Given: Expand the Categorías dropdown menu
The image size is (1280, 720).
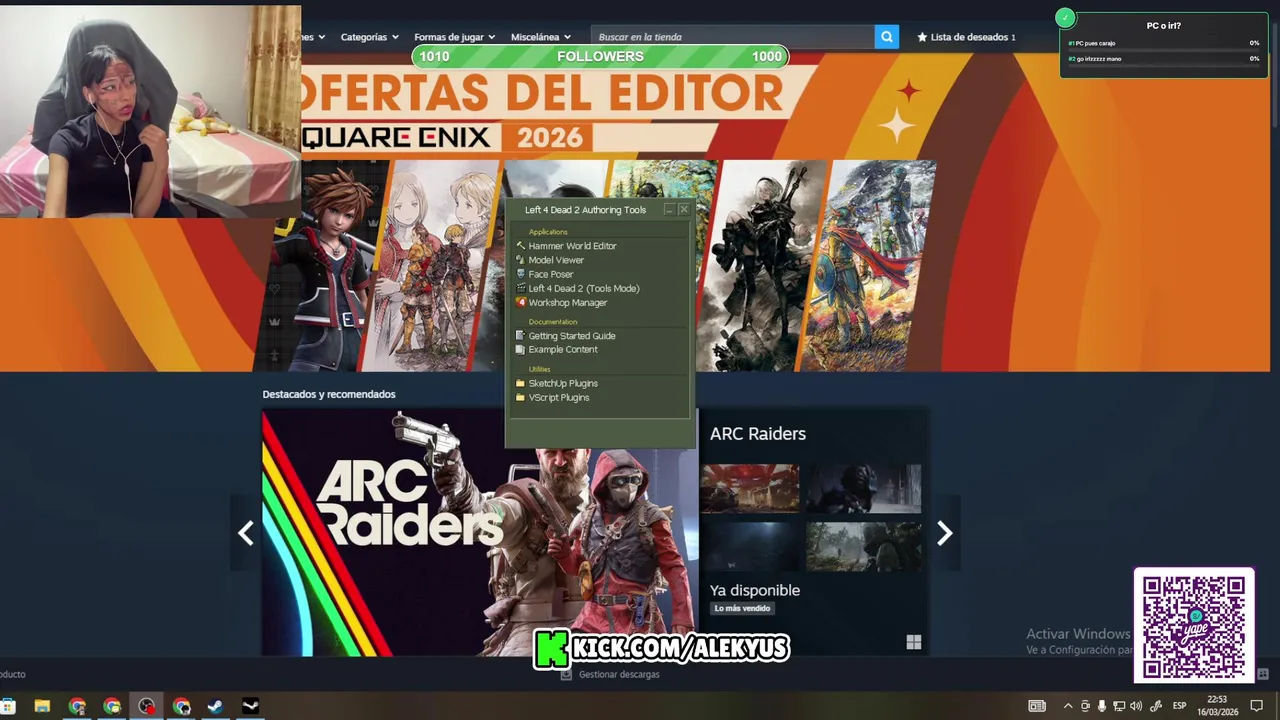Looking at the screenshot, I should [369, 37].
